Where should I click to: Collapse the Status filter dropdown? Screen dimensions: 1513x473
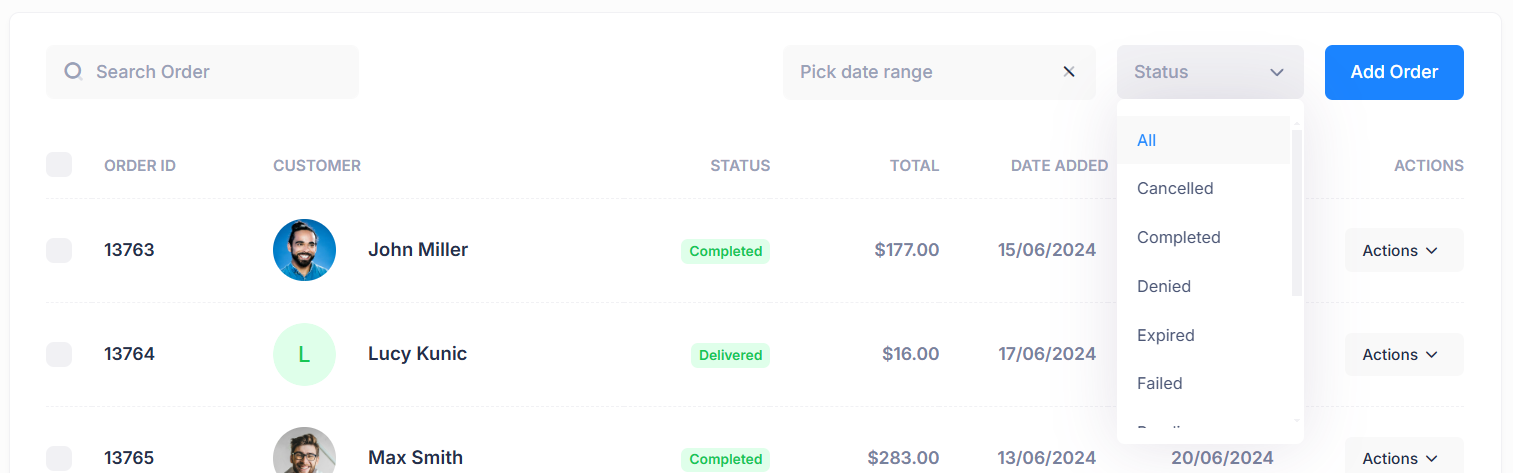1210,72
